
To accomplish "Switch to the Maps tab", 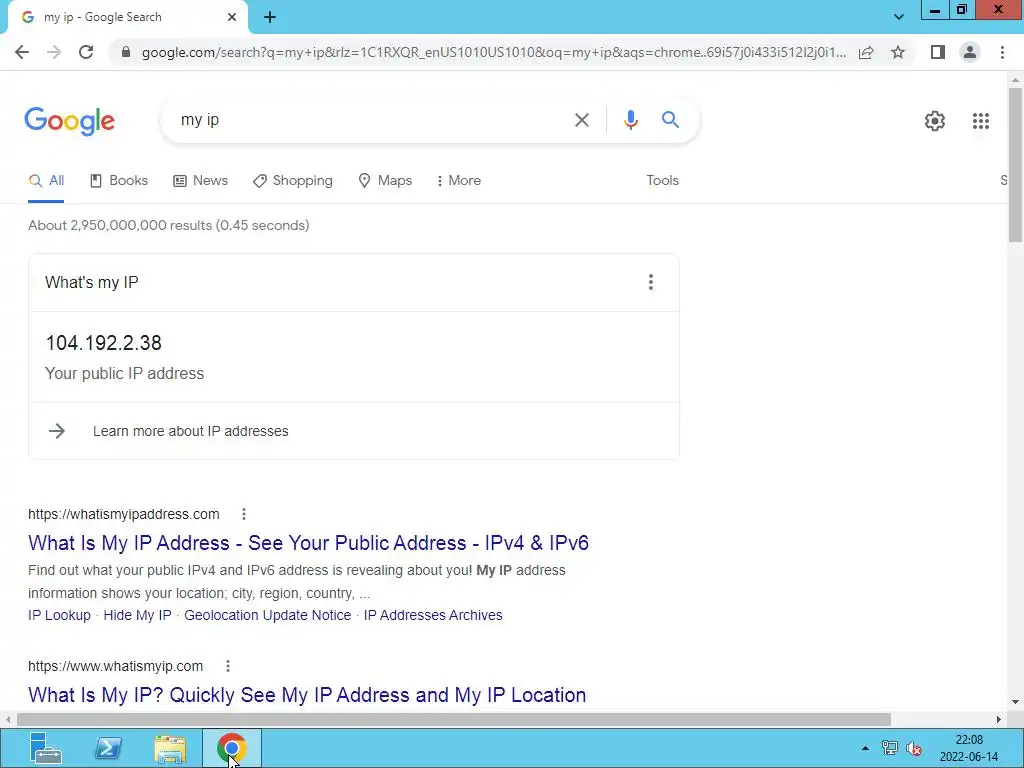I will (385, 181).
